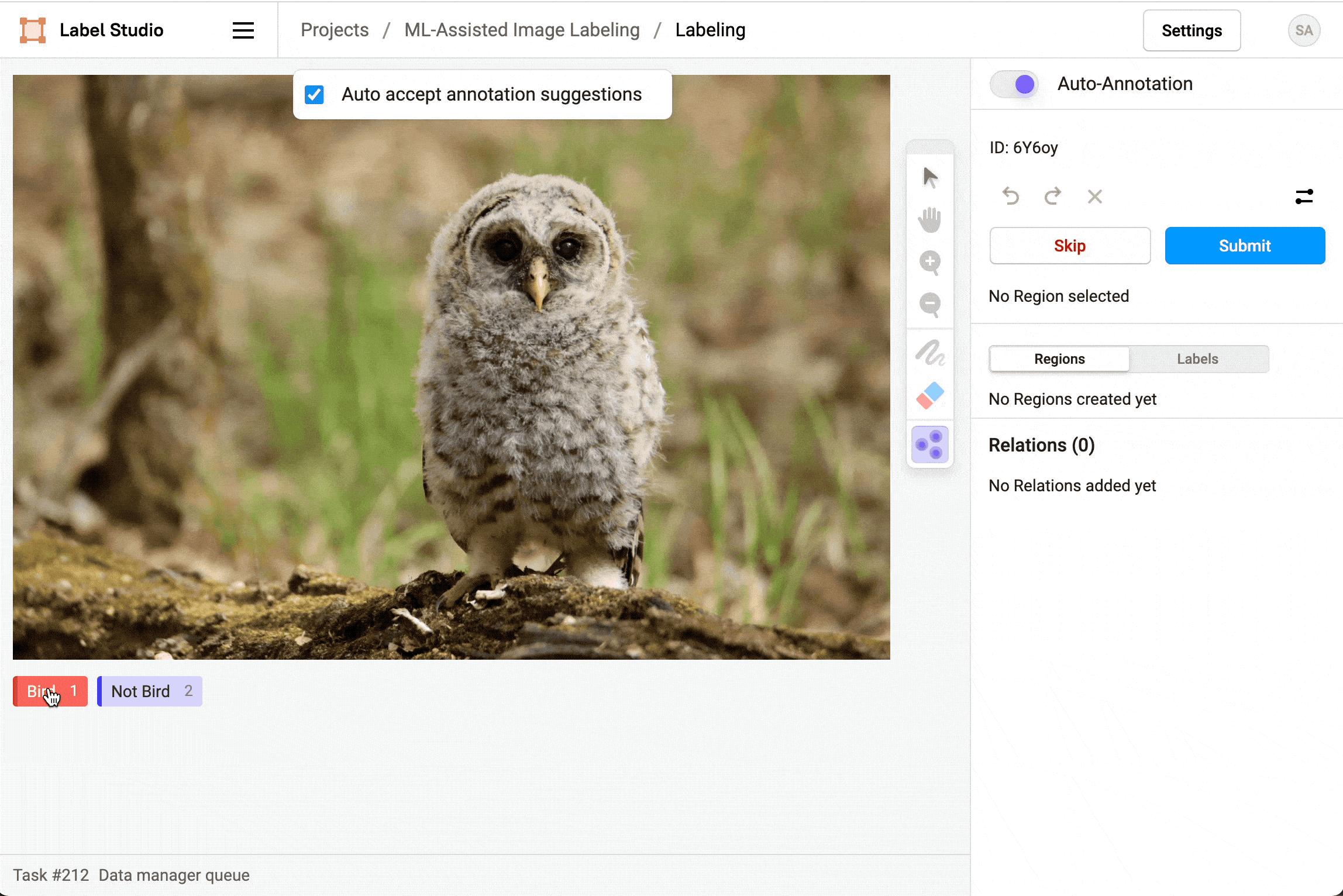The image size is (1343, 896).
Task: Open the SA user account menu
Action: point(1304,30)
